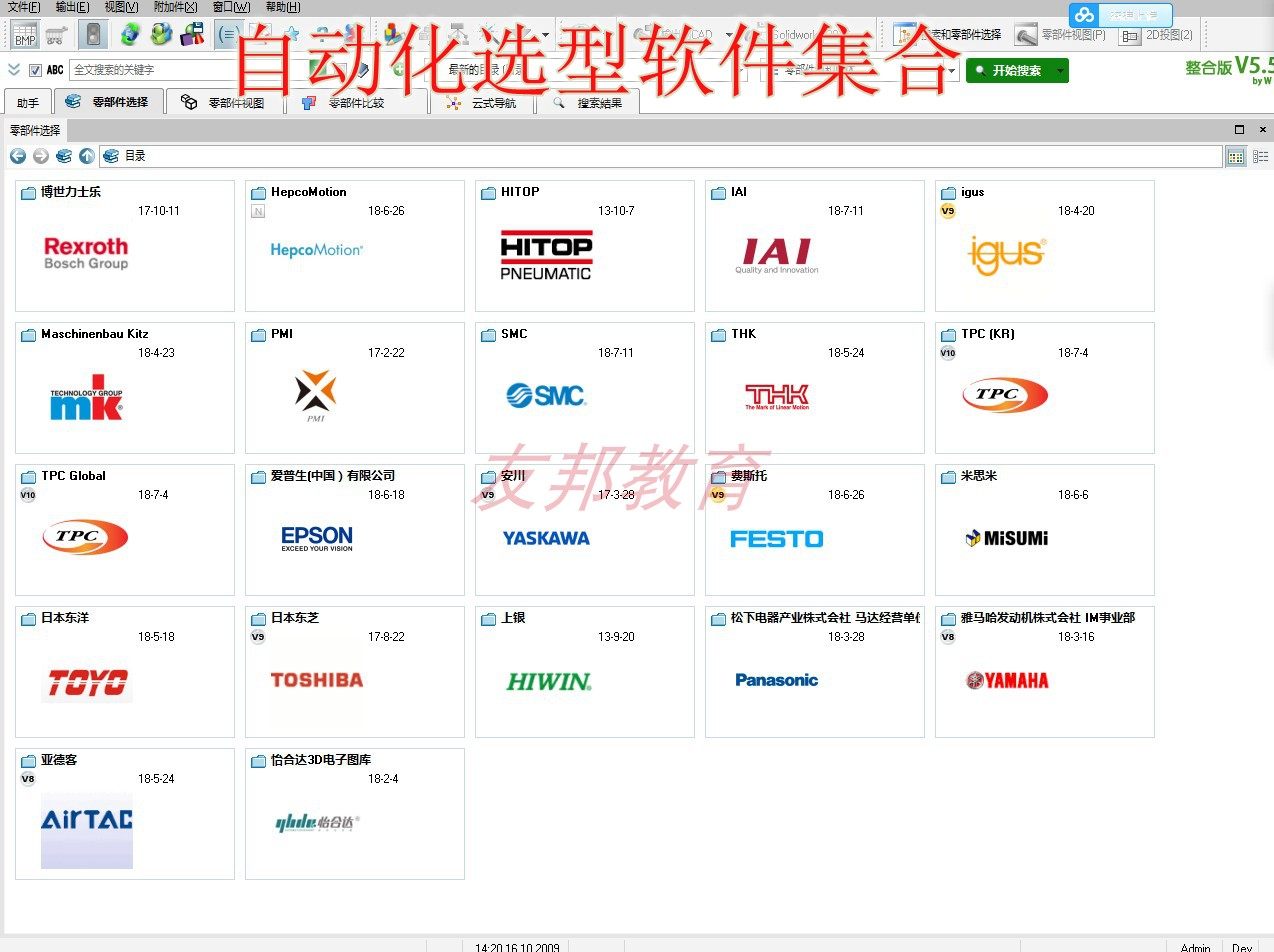Open the PMI catalog

(355, 388)
